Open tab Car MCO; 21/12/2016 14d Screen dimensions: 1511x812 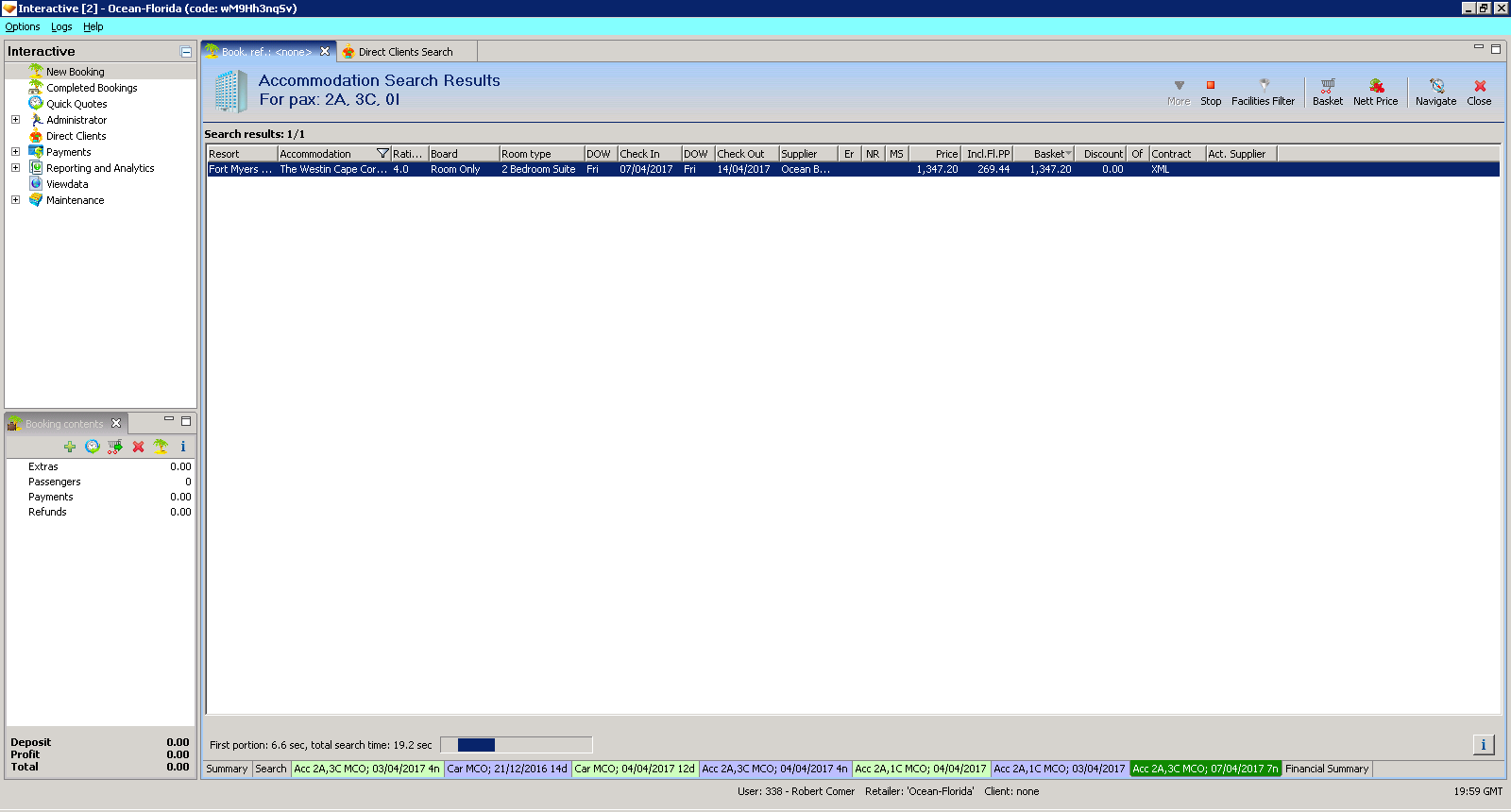pyautogui.click(x=507, y=769)
